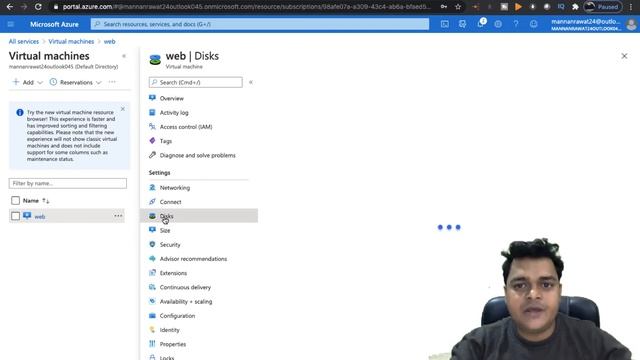This screenshot has height=360, width=640.
Task: Open Cloud Shell from the top bar
Action: coord(444,24)
